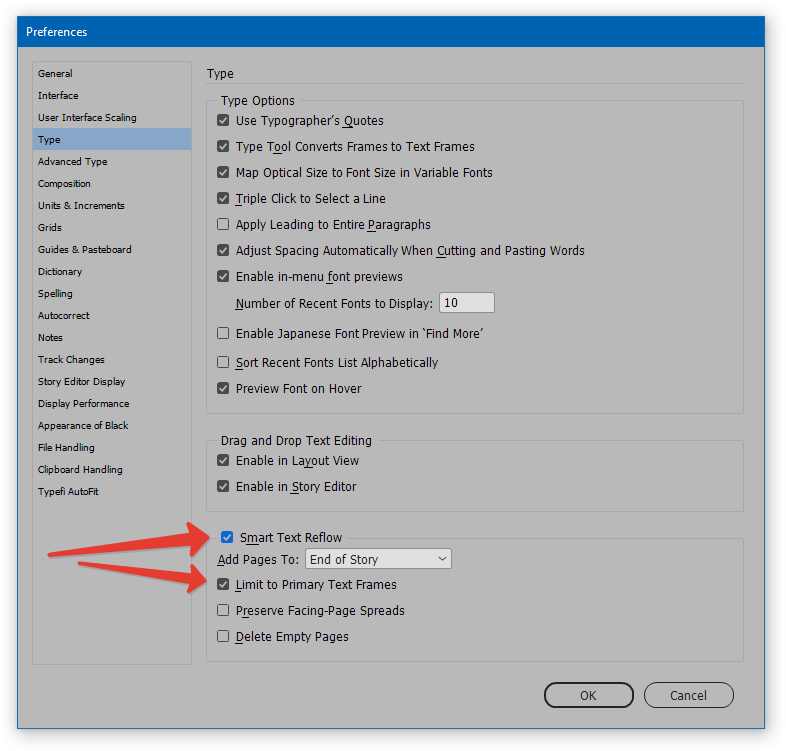786x751 pixels.
Task: Open Autocorrect preferences
Action: (111, 316)
